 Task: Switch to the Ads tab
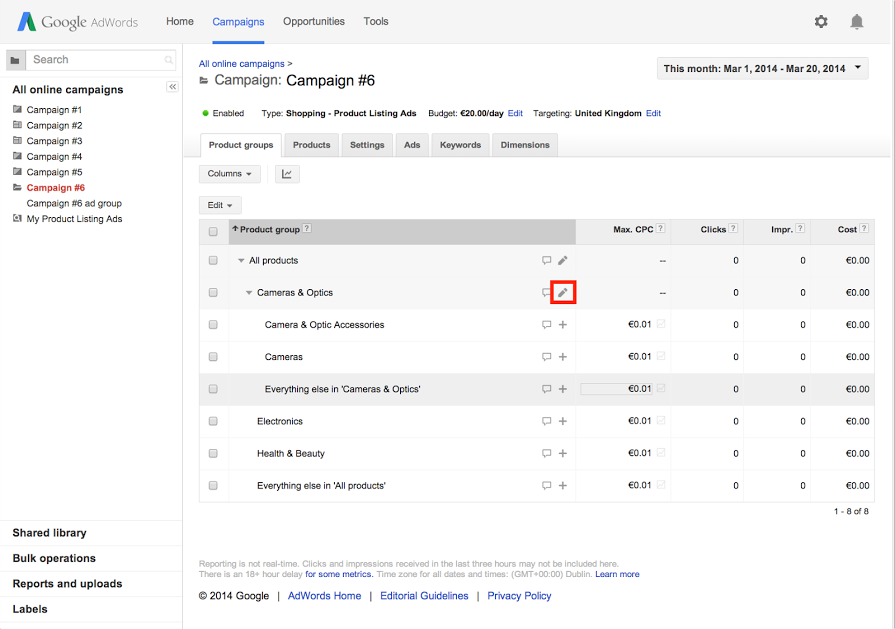[412, 145]
